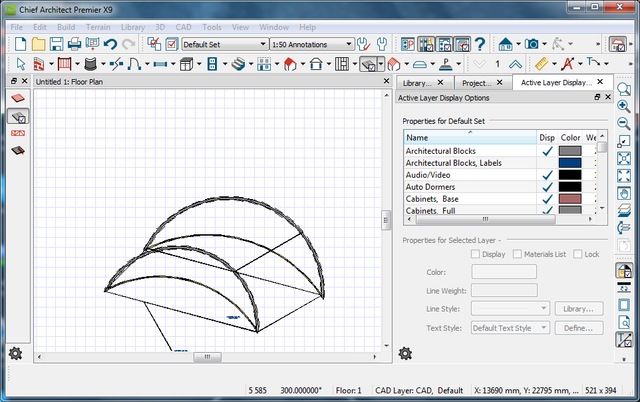Image resolution: width=640 pixels, height=402 pixels.
Task: Click the Name column header
Action: (469, 138)
